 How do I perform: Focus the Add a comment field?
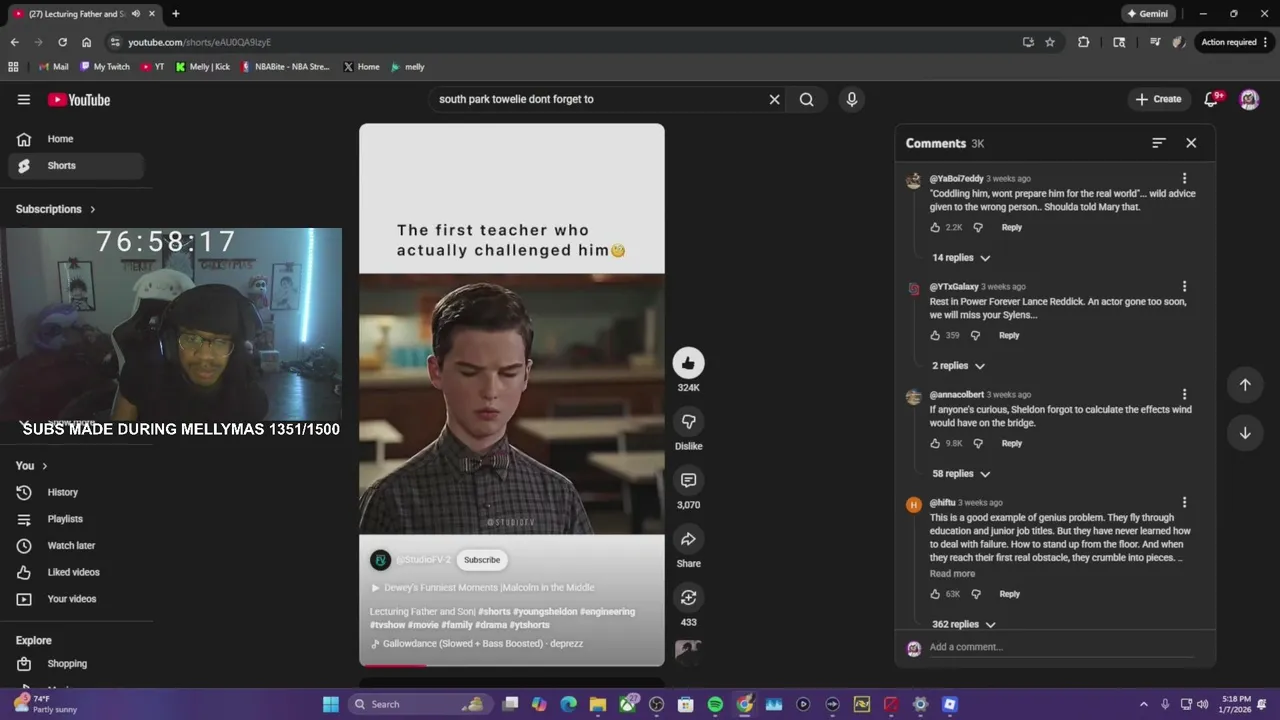[1060, 647]
